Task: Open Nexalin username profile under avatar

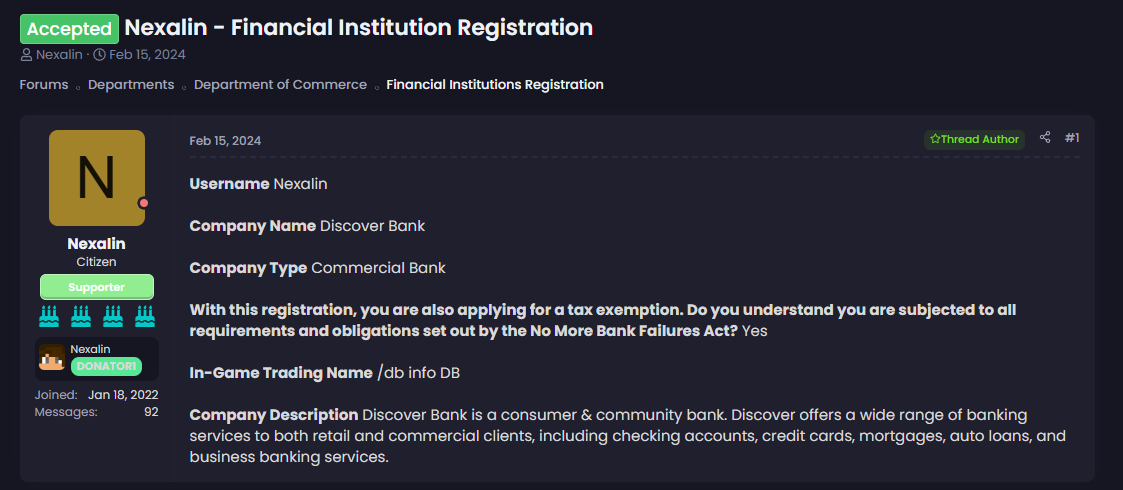Action: [x=97, y=244]
